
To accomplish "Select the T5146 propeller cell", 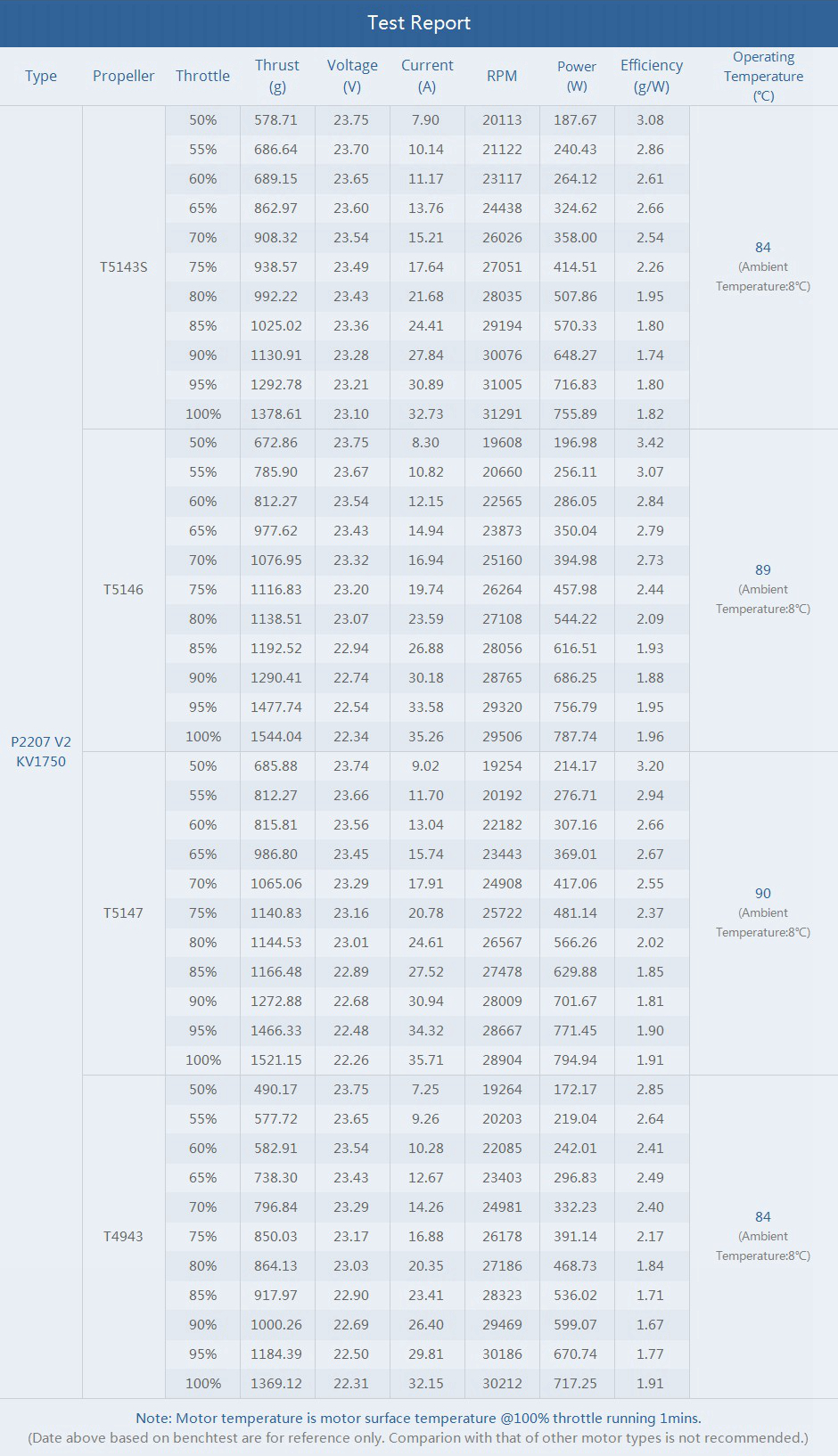I will point(123,590).
